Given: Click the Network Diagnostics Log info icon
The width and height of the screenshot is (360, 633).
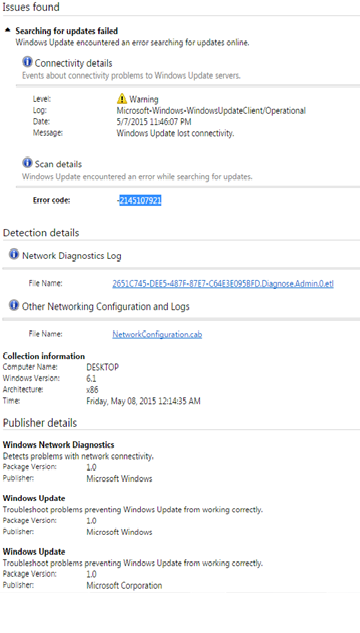Looking at the screenshot, I should 14,254.
